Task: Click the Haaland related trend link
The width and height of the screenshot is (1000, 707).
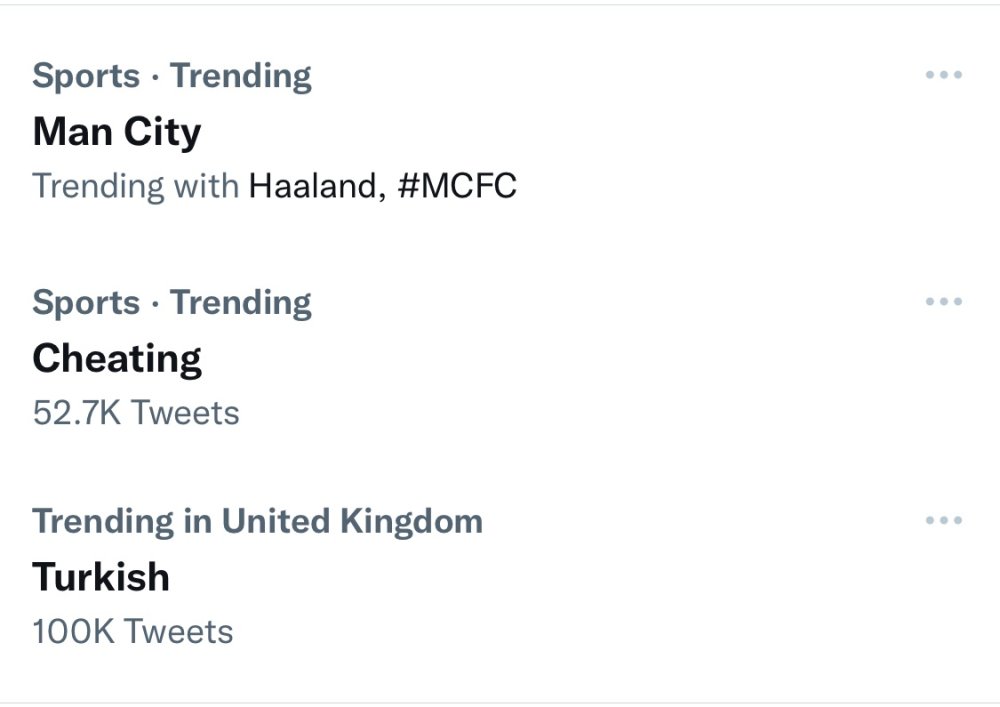Action: click(312, 186)
